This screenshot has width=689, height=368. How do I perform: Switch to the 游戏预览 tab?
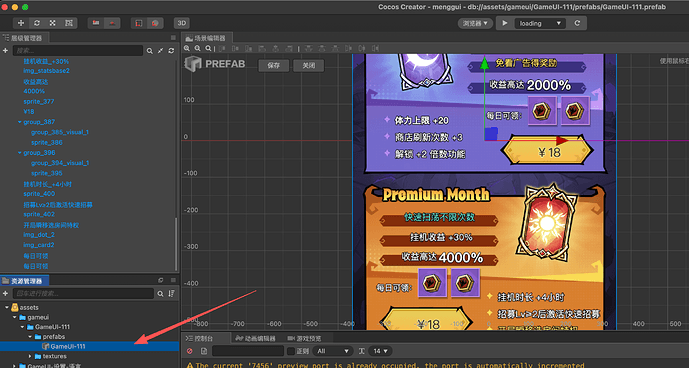point(304,339)
